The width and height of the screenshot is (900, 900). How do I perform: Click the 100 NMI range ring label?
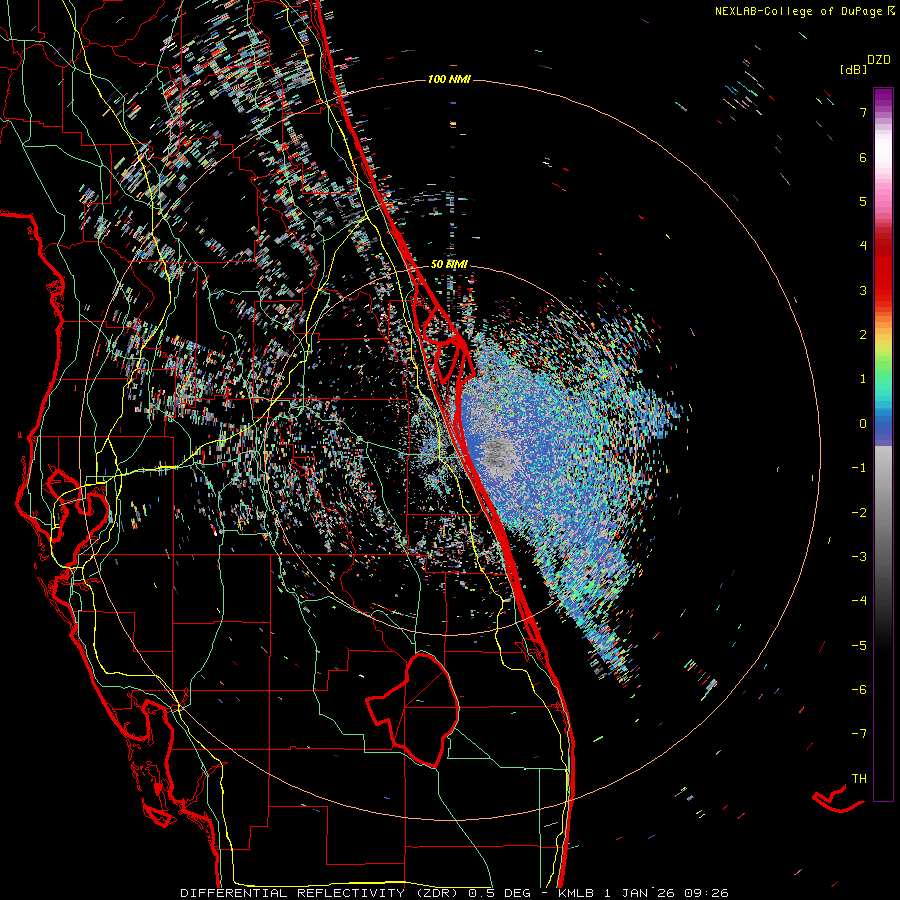point(449,79)
